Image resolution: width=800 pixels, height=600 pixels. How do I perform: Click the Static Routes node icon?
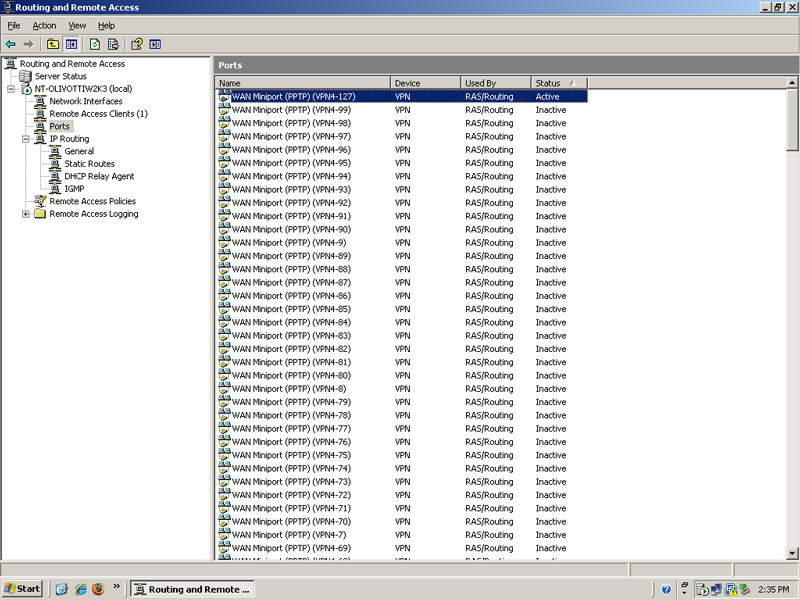click(55, 164)
